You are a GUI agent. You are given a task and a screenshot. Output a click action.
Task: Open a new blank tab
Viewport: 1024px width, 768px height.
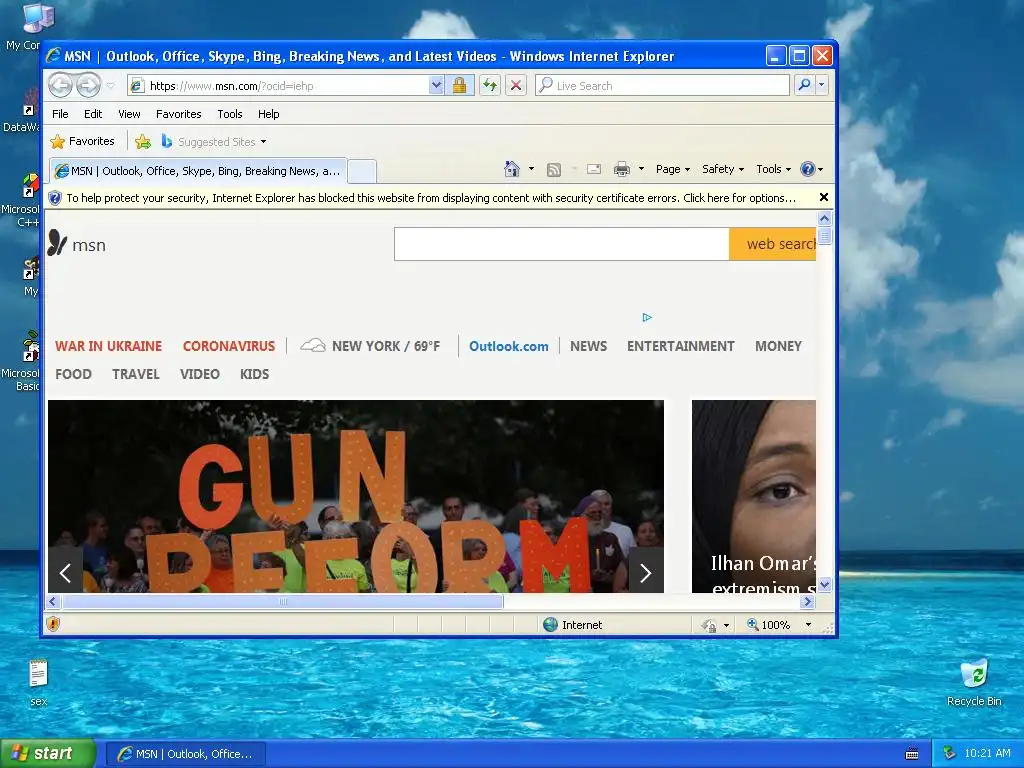point(361,172)
